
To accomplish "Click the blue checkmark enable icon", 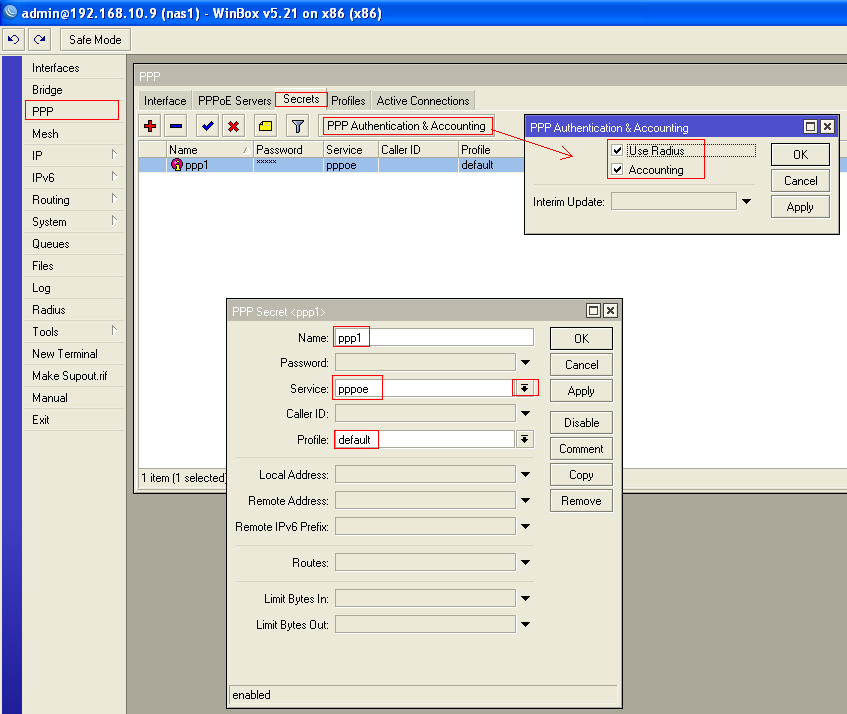I will point(208,126).
